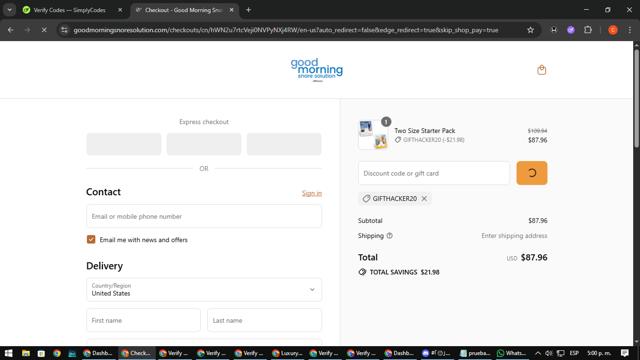Viewport: 640px width, 360px height.
Task: Close the Checkout - Good Morning tab
Action: (x=231, y=10)
